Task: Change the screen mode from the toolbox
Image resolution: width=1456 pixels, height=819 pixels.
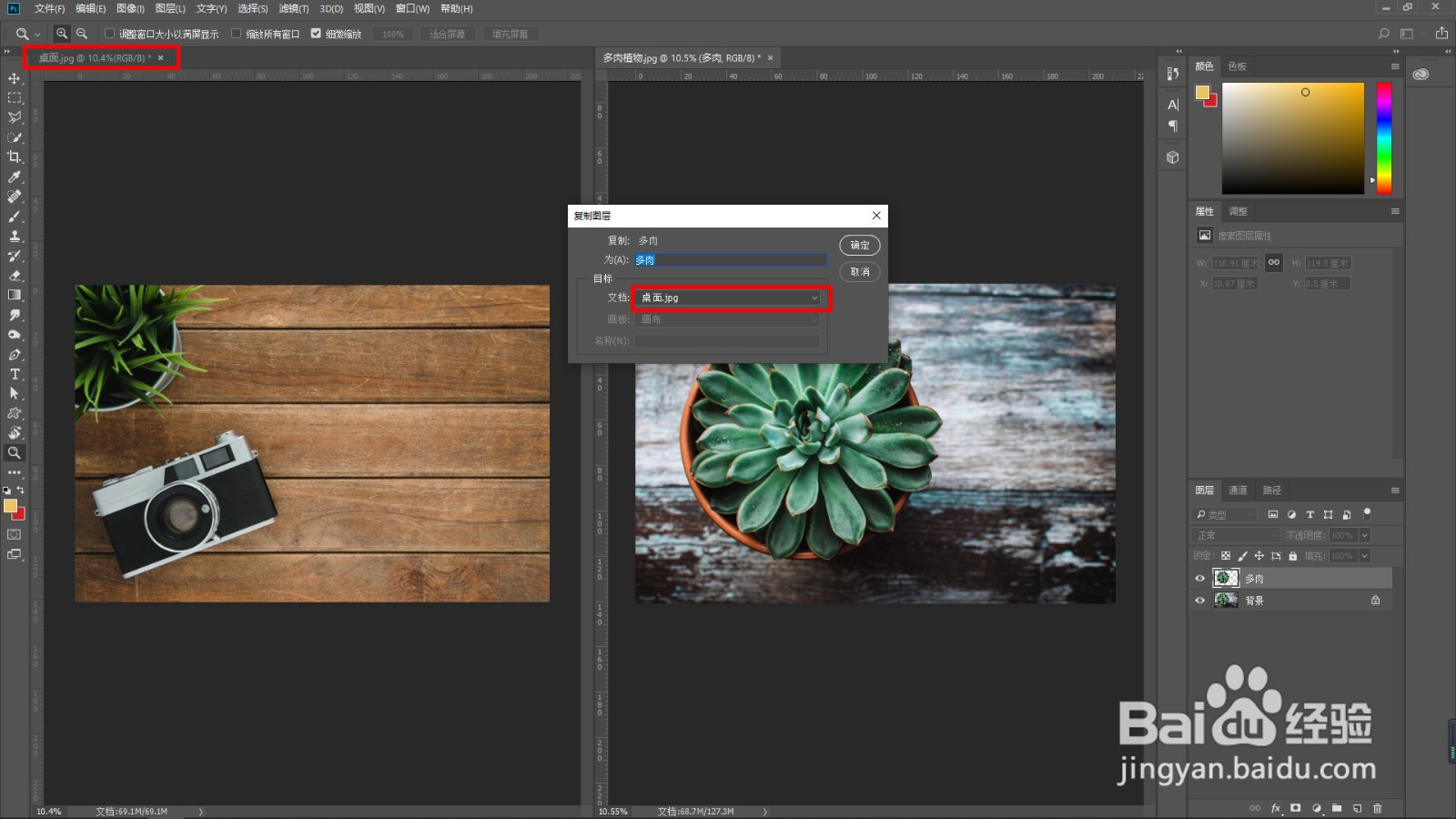Action: point(15,554)
